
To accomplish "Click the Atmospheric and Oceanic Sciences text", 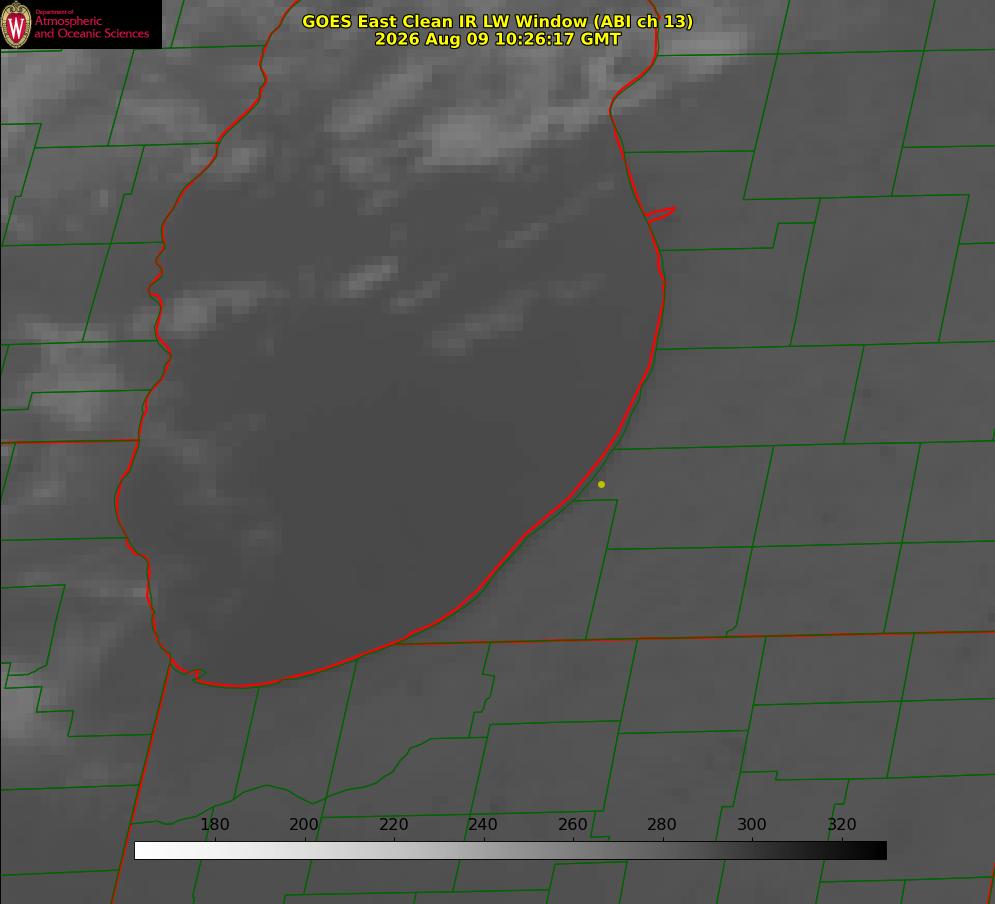I will (91, 27).
